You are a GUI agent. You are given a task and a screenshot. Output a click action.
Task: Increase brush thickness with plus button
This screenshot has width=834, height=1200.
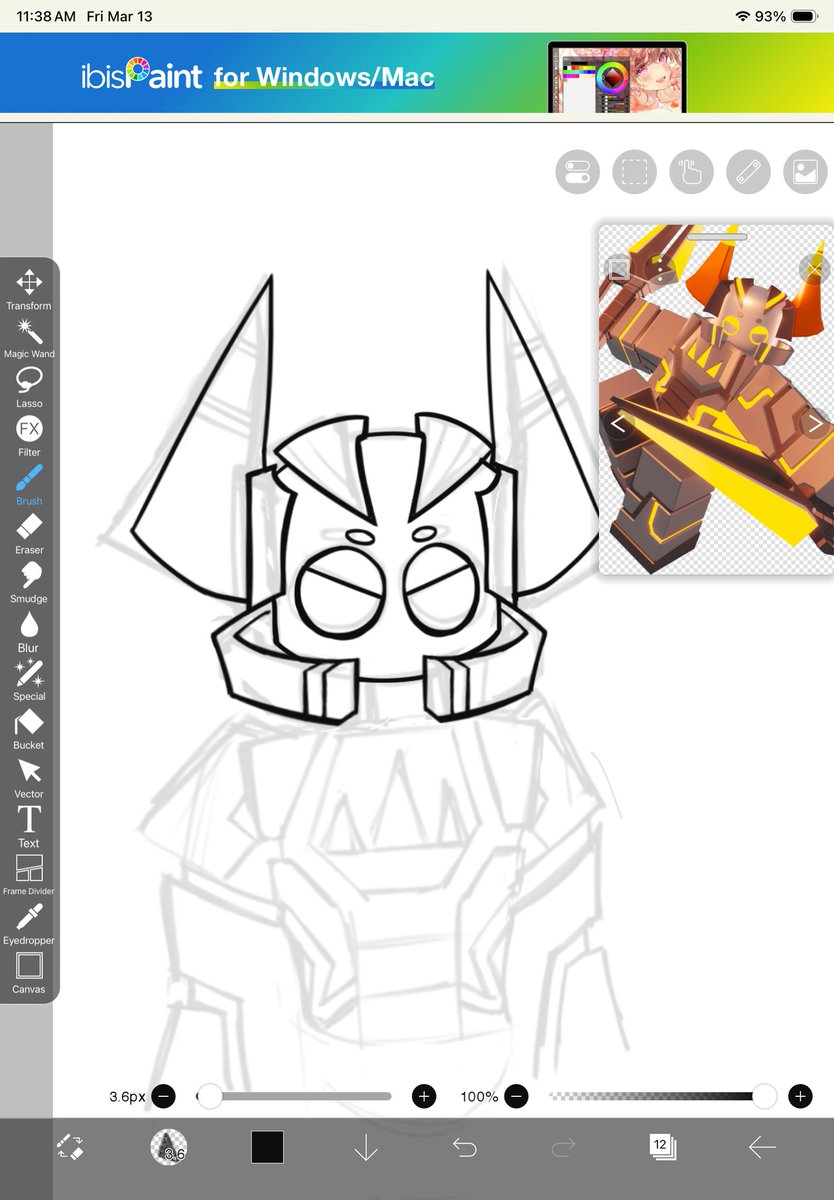coord(424,1096)
